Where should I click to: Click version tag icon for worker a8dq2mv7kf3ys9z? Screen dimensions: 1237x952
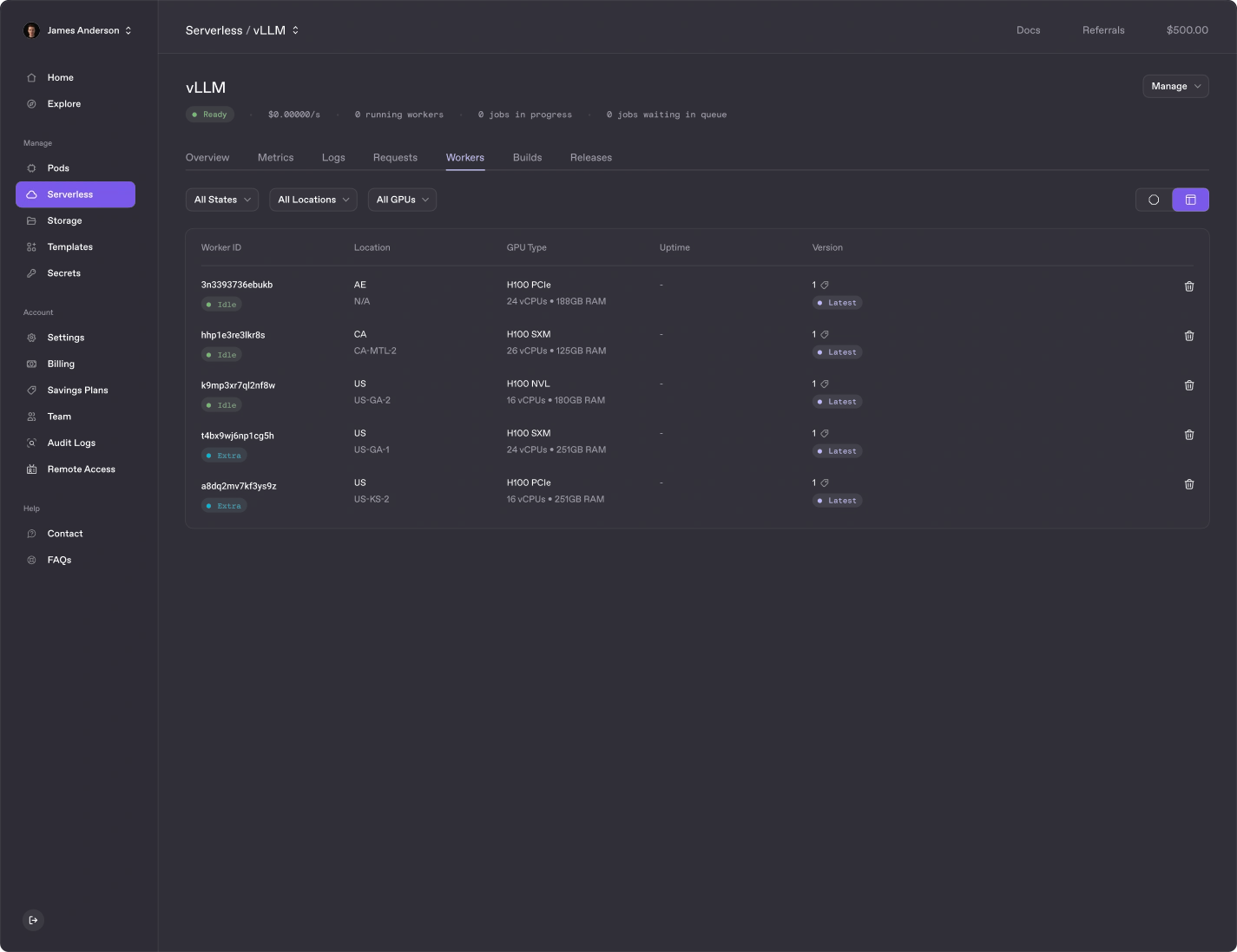825,483
